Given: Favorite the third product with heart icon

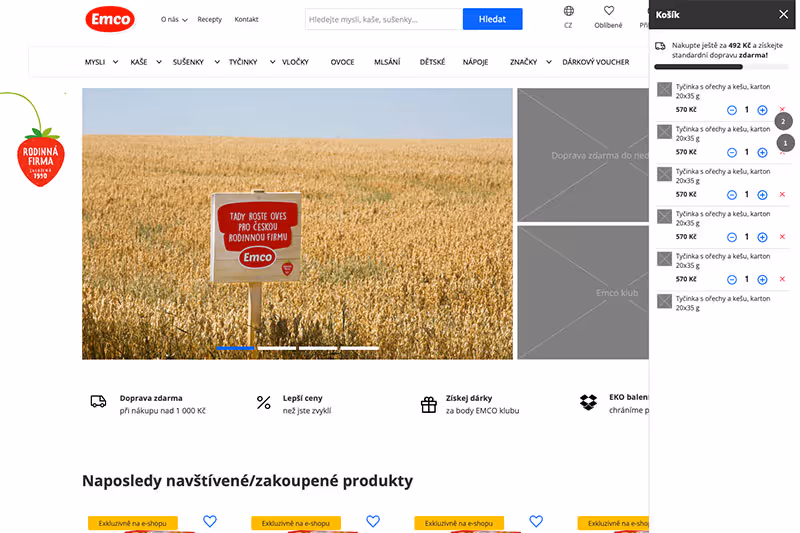Looking at the screenshot, I should coord(536,521).
